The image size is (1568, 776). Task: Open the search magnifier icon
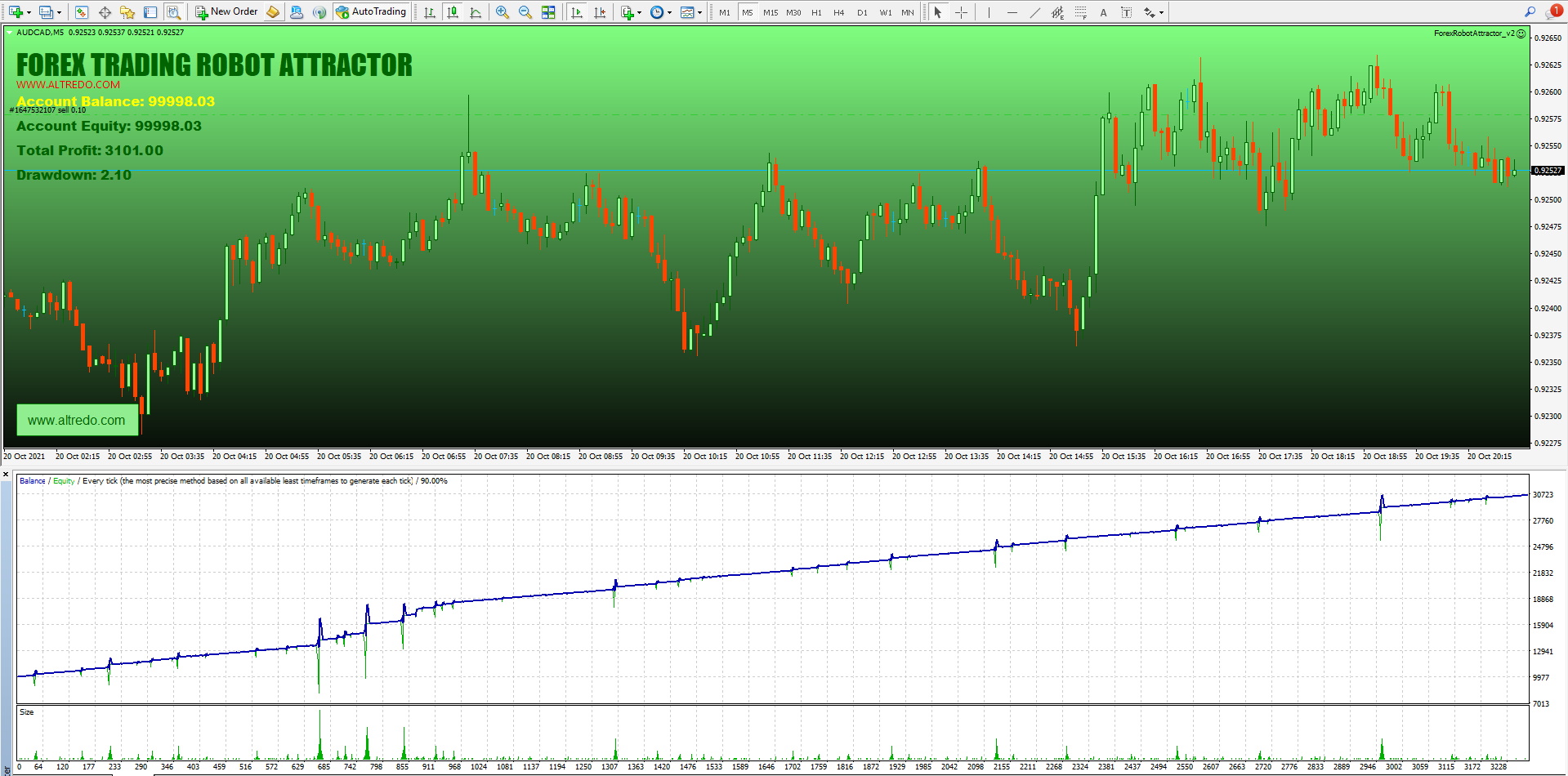[1530, 11]
